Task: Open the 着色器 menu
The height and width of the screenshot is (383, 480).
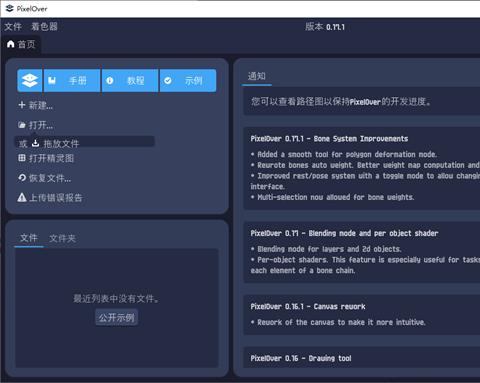Action: (44, 27)
